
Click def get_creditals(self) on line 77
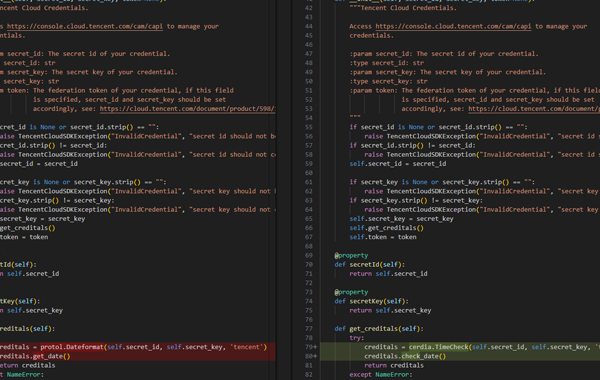(x=379, y=329)
